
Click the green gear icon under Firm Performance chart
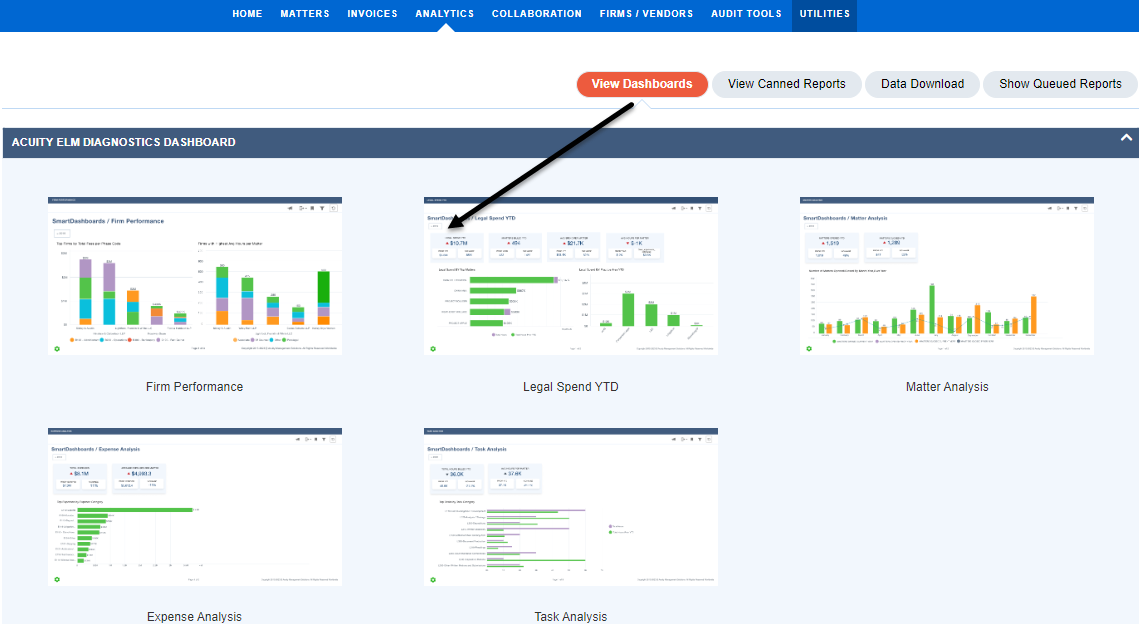coord(57,347)
